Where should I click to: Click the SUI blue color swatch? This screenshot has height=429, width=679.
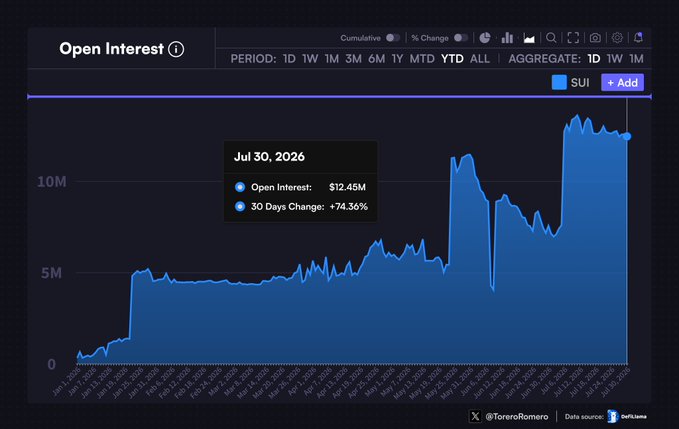559,82
